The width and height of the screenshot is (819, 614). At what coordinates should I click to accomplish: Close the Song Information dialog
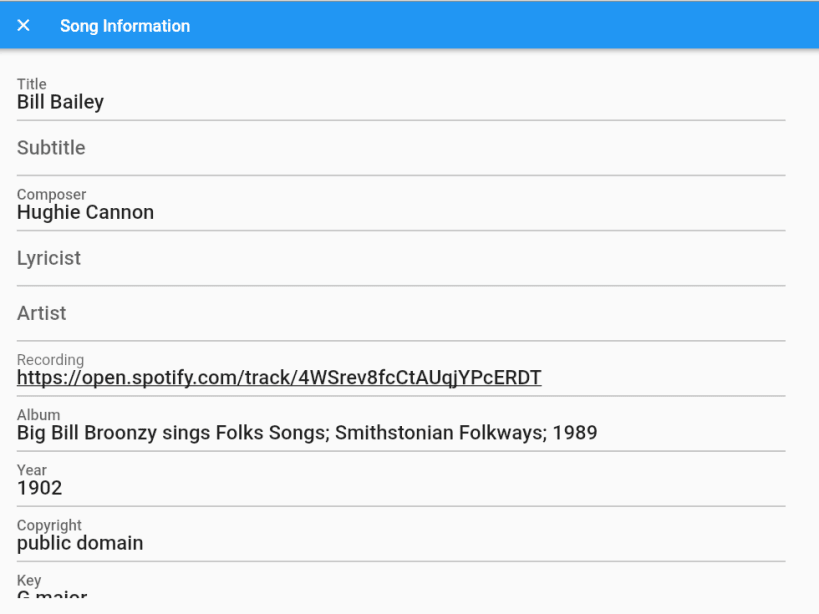coord(24,26)
